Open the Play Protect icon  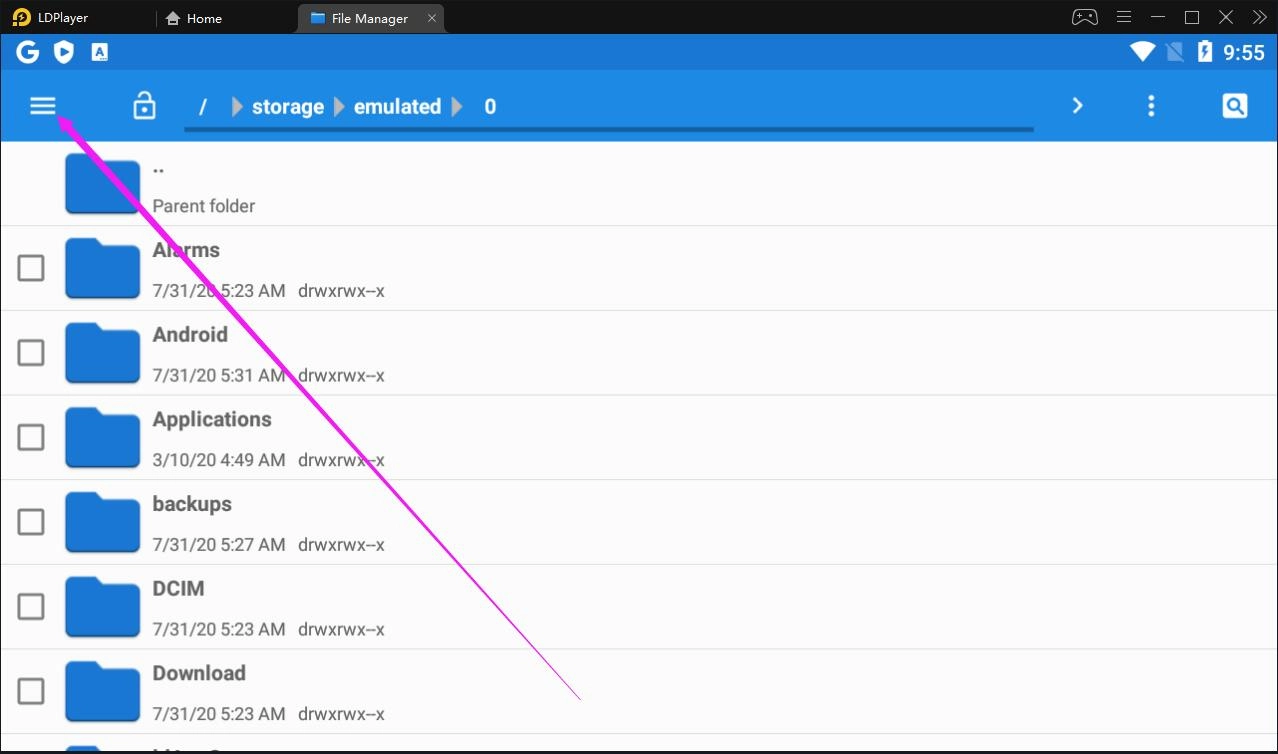63,51
